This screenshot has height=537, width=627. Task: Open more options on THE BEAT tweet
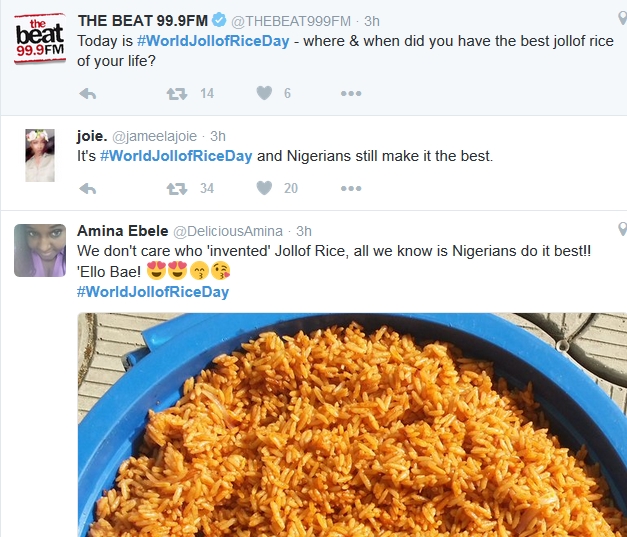(x=350, y=93)
